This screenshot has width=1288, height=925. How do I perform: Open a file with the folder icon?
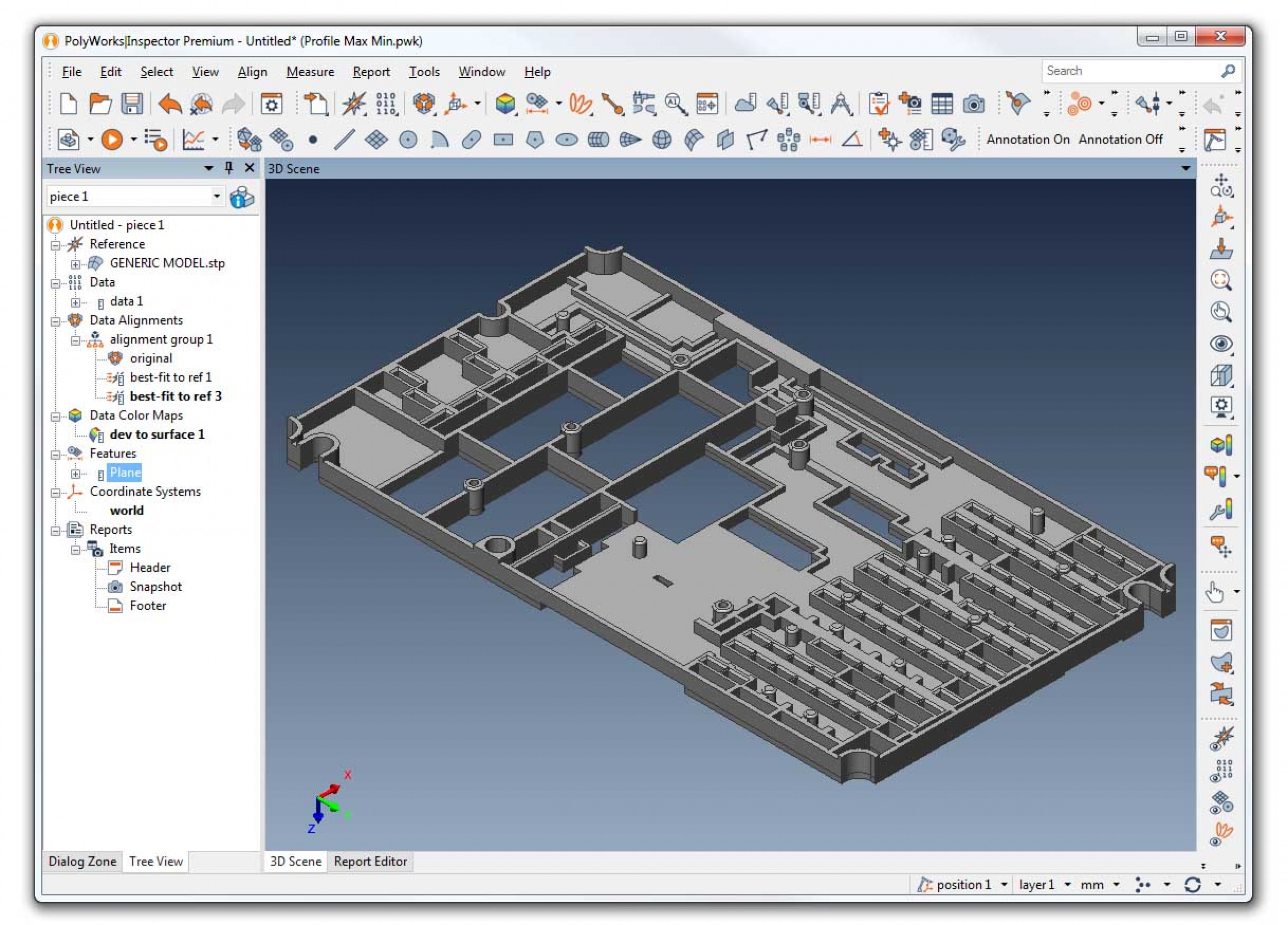101,104
